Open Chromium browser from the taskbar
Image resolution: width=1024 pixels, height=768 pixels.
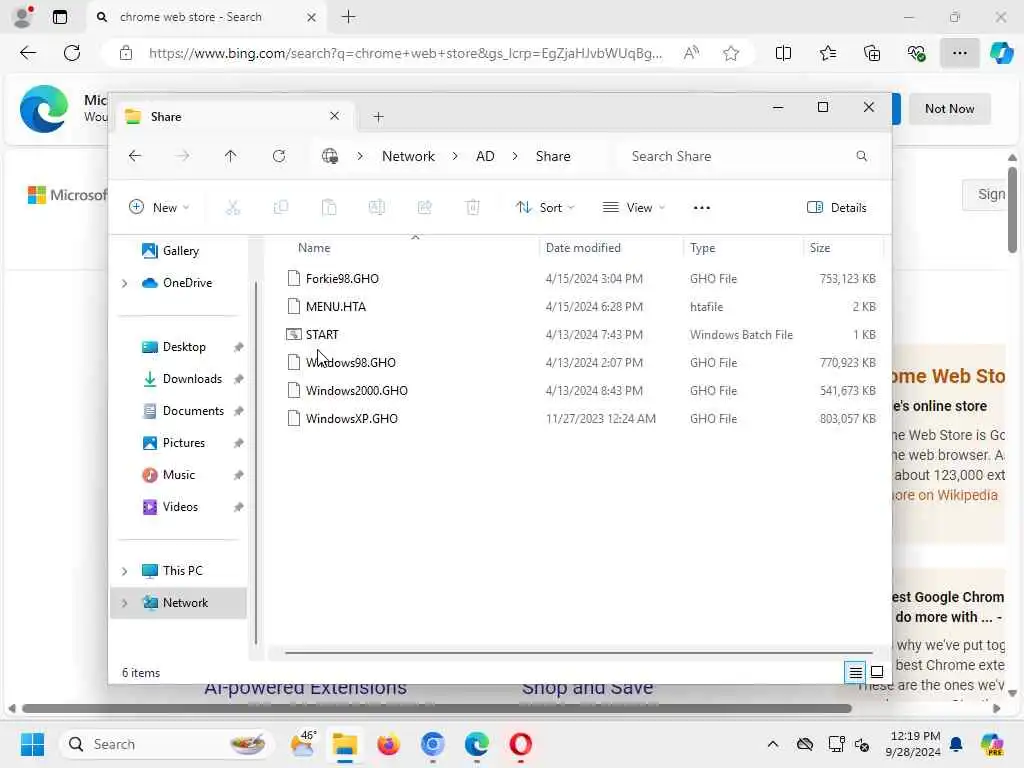[432, 744]
